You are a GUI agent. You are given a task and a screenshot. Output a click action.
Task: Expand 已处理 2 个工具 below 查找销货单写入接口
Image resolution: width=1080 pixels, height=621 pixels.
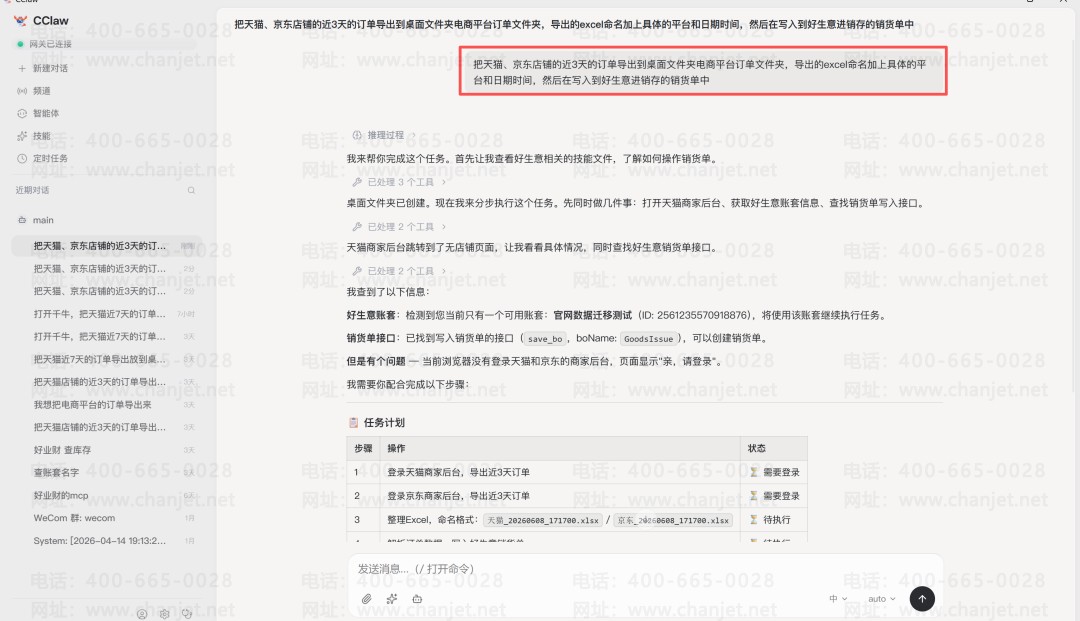point(399,227)
